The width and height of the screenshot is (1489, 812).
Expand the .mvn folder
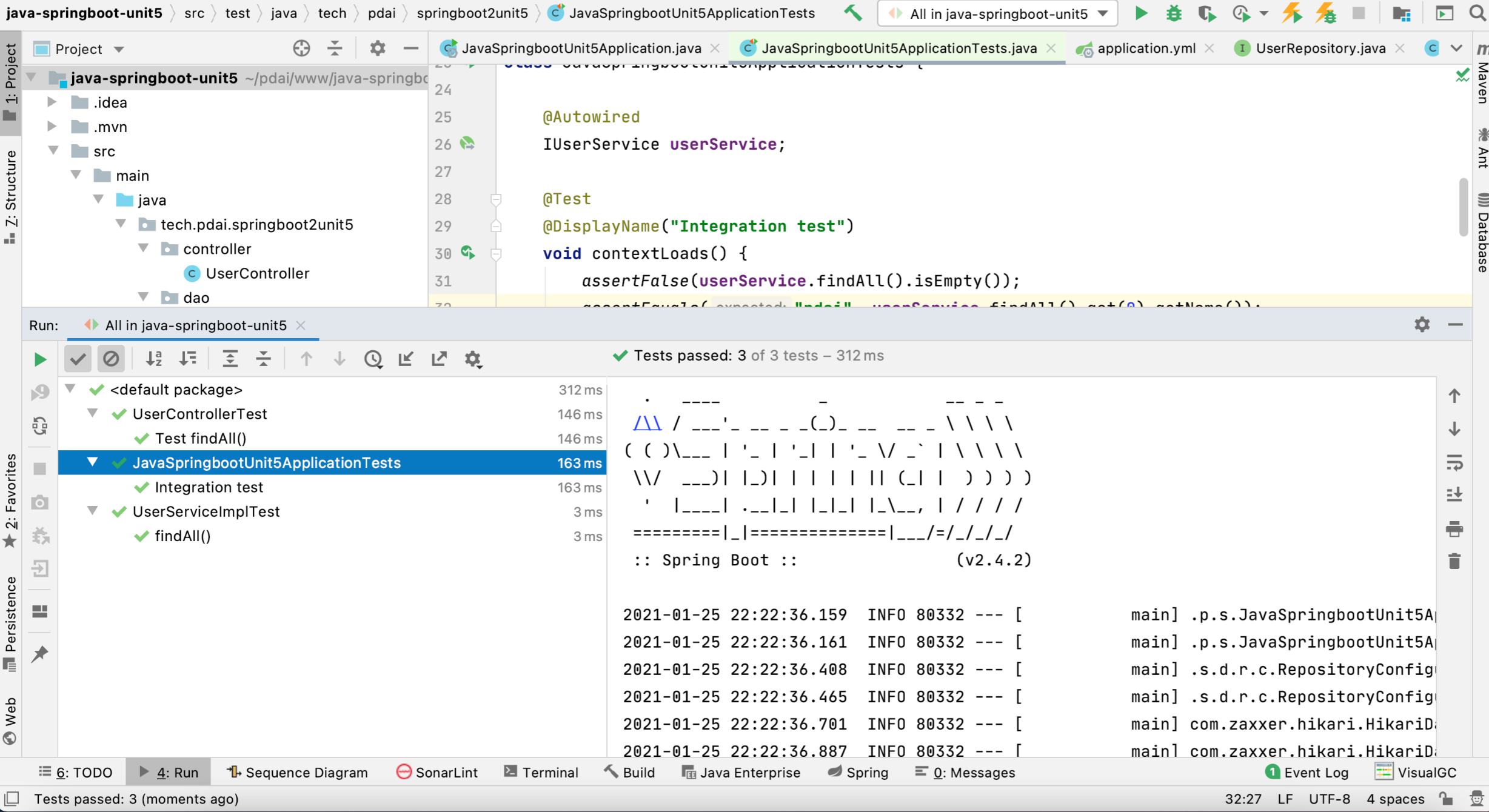52,126
